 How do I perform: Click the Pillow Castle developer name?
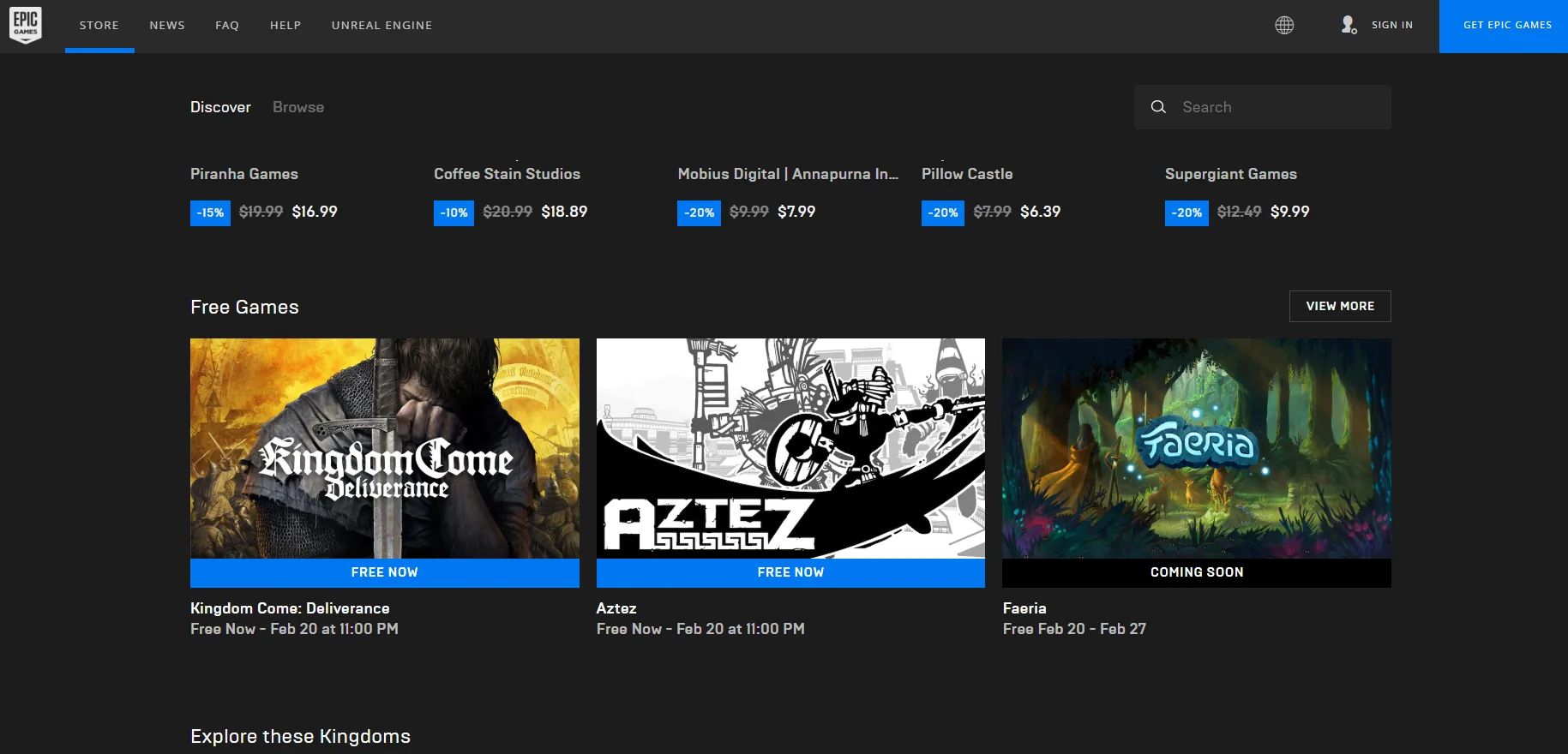click(x=967, y=174)
